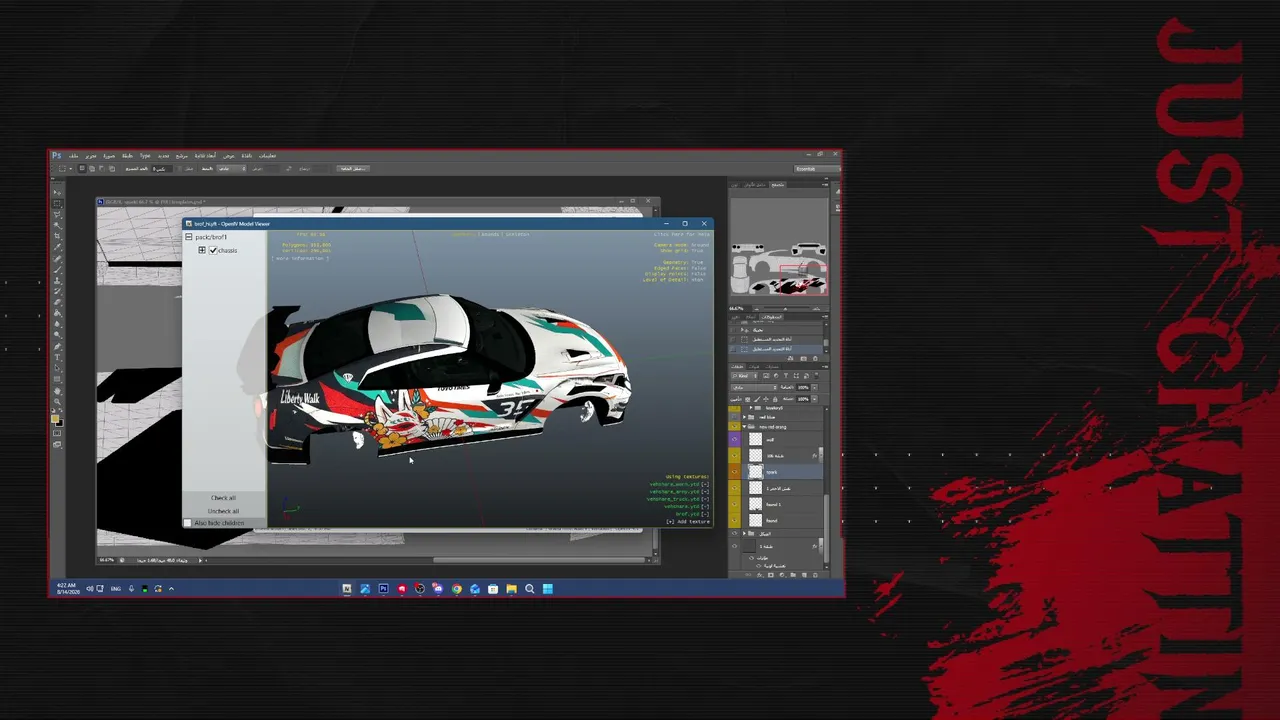Open the صورة (Image) menu
1280x720 pixels.
pyautogui.click(x=109, y=156)
